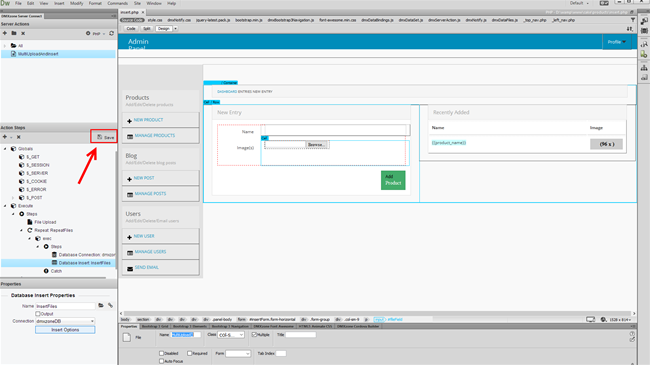This screenshot has width=650, height=365.
Task: Check the Required checkbox
Action: pos(189,353)
